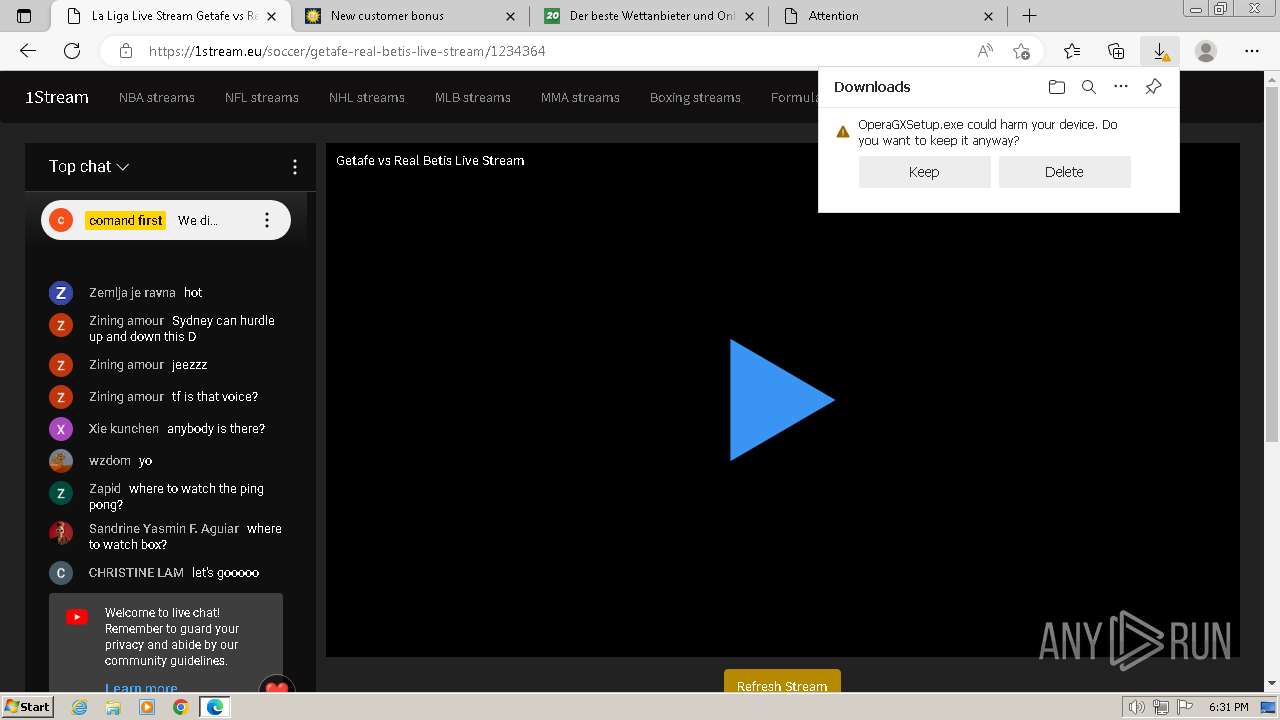
Task: Close the Attention tab
Action: pyautogui.click(x=988, y=16)
